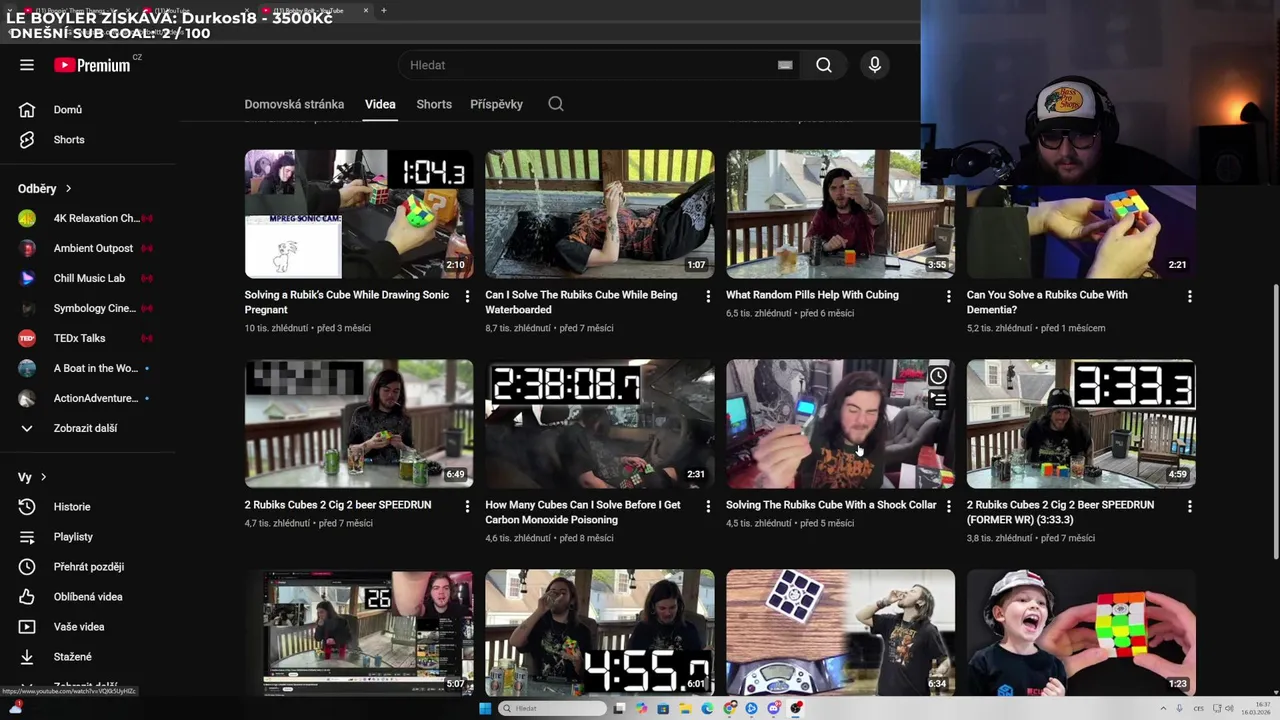This screenshot has height=720, width=1280.
Task: Open three-dot menu for Waterboarded video
Action: 708,296
